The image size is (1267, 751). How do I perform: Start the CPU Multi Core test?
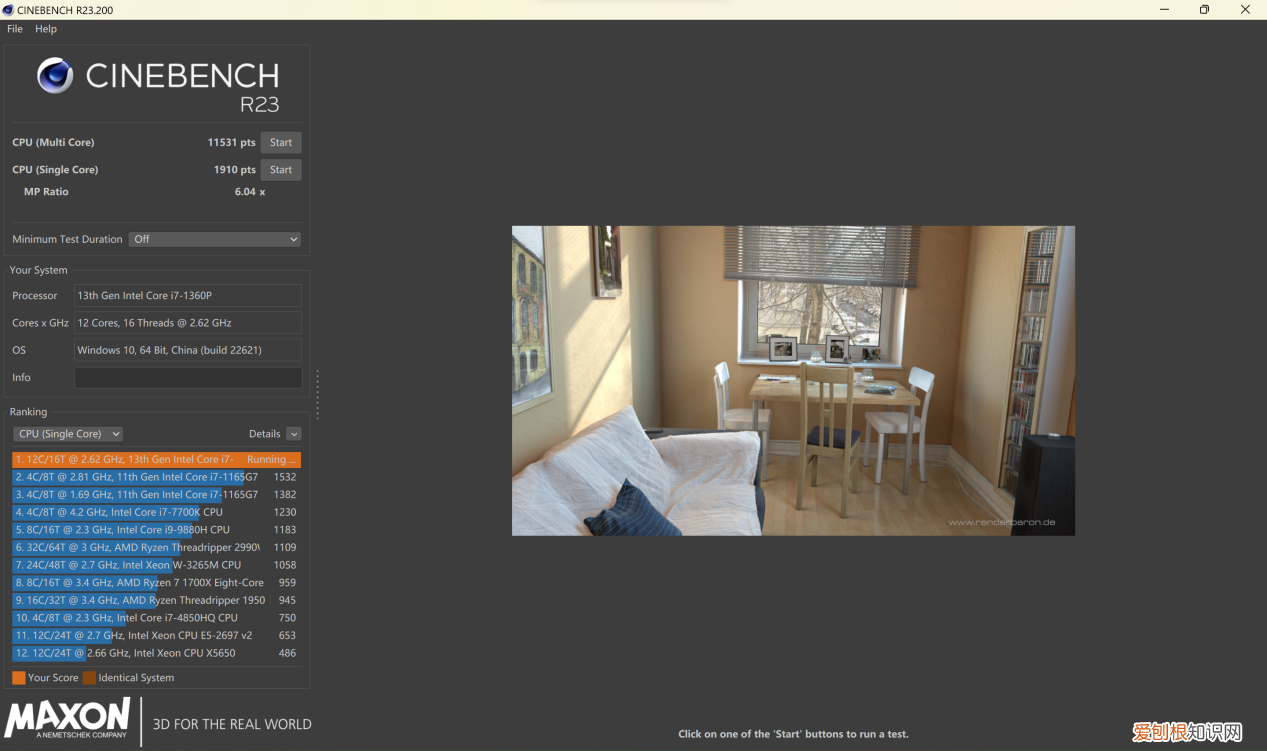[x=281, y=143]
